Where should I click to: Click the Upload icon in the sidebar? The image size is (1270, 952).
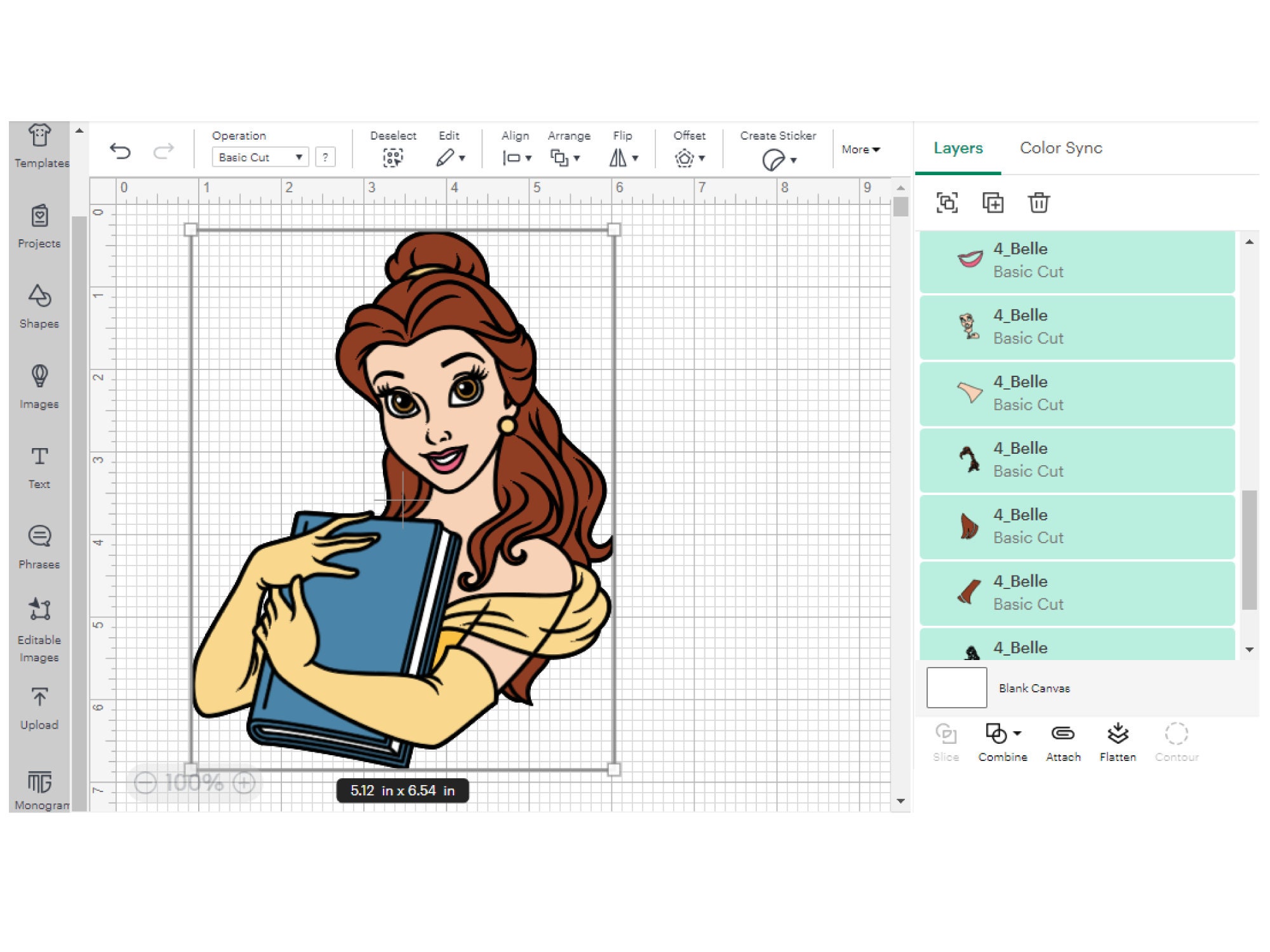(x=39, y=699)
